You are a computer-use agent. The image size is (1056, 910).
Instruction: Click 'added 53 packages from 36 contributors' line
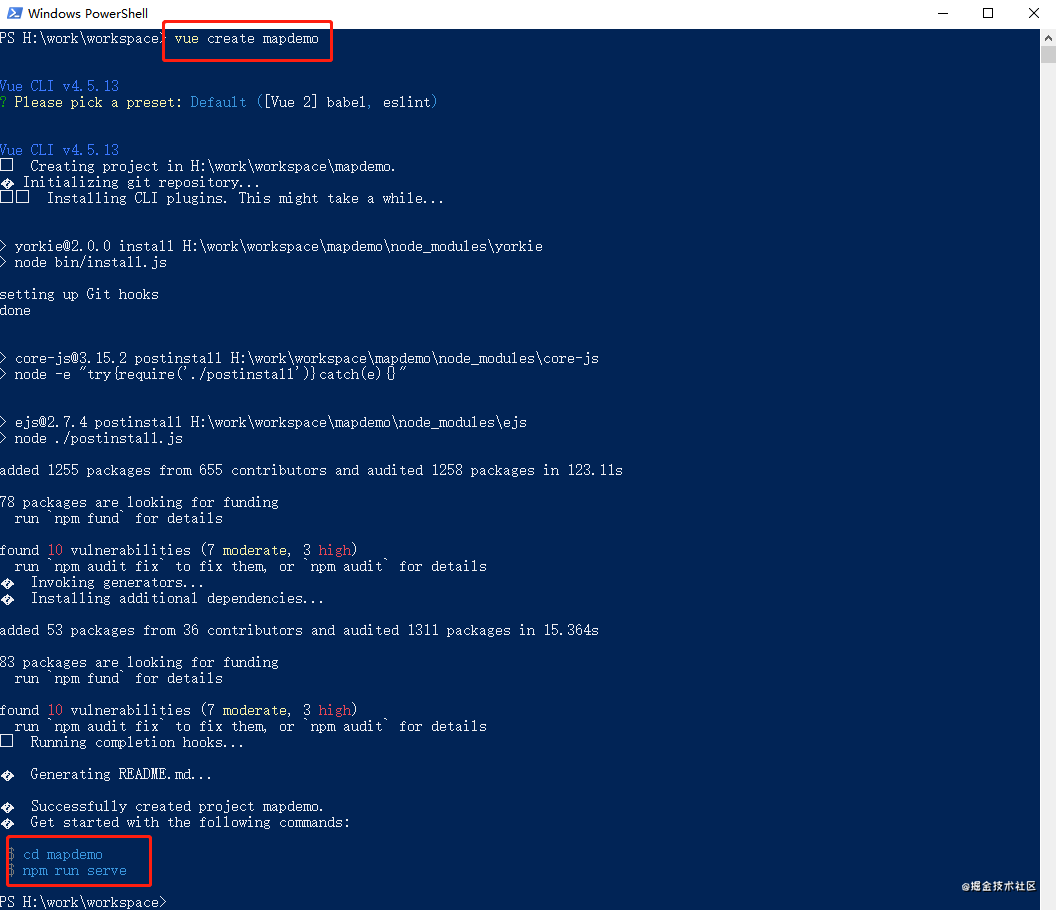click(x=299, y=630)
